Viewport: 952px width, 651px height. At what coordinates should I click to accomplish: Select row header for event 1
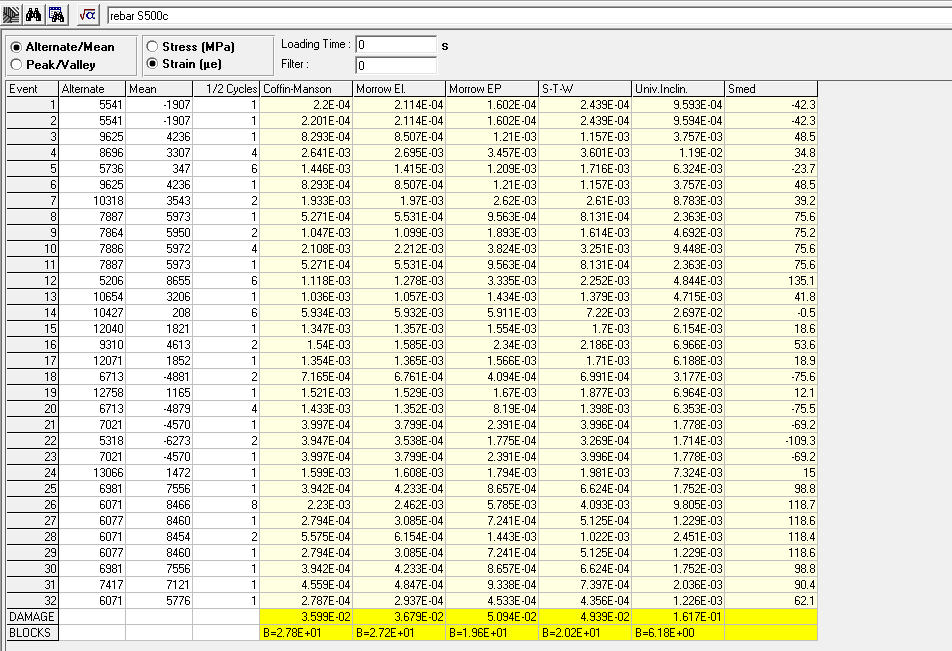[32, 105]
